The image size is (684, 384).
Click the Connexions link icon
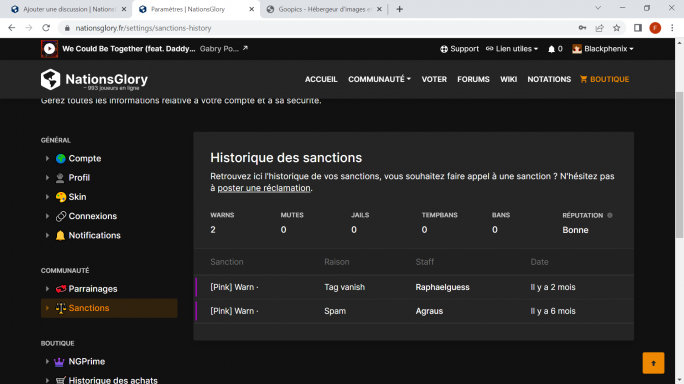tap(61, 216)
